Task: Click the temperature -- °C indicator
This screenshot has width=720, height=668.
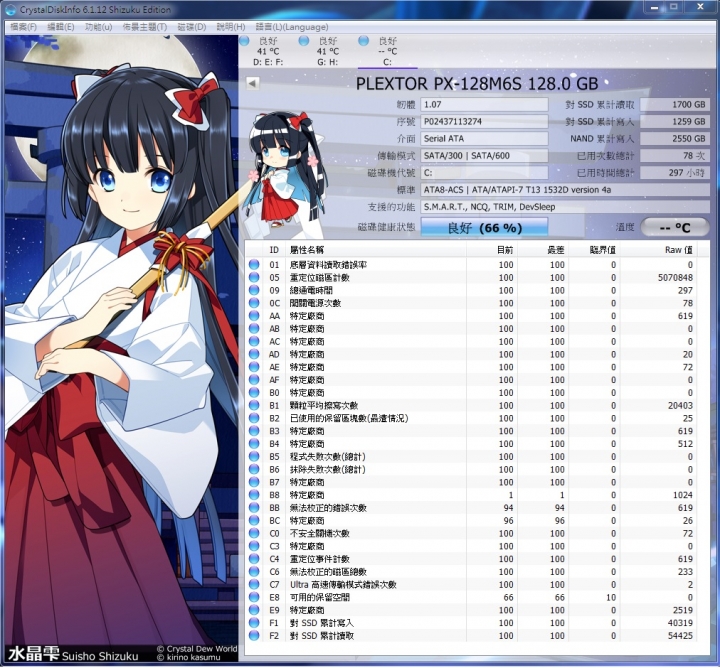Action: coord(675,227)
